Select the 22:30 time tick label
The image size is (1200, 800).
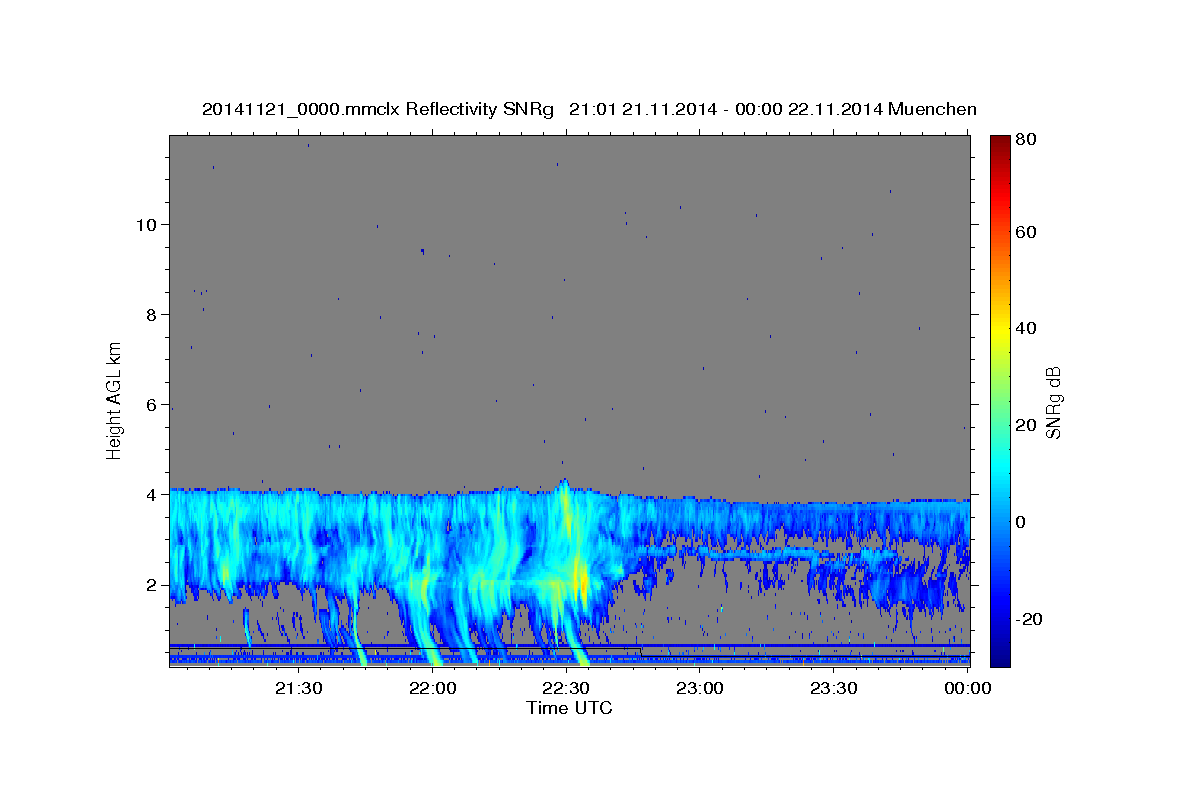pyautogui.click(x=566, y=688)
